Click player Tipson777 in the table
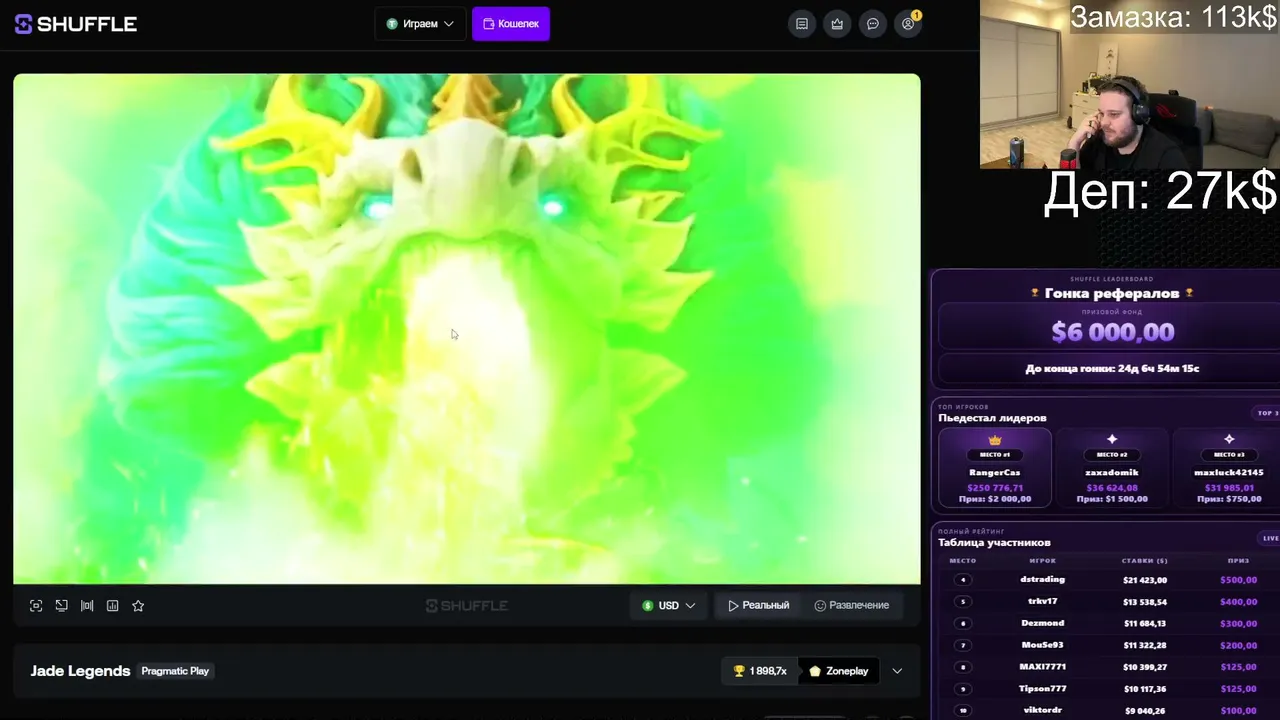The image size is (1280, 720). pos(1042,689)
